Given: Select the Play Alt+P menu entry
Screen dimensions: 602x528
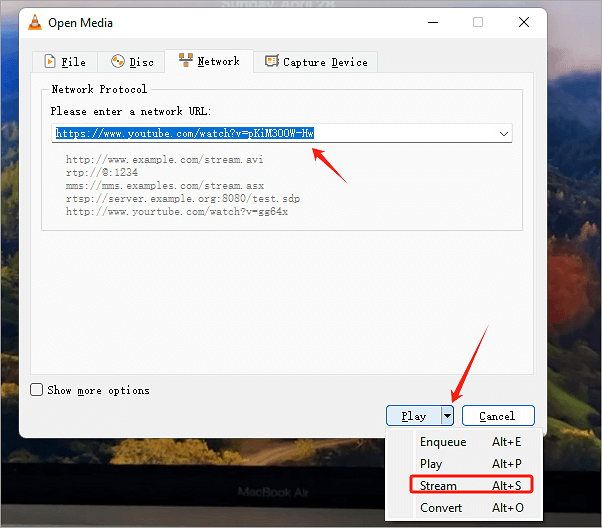Looking at the screenshot, I should click(x=431, y=464).
